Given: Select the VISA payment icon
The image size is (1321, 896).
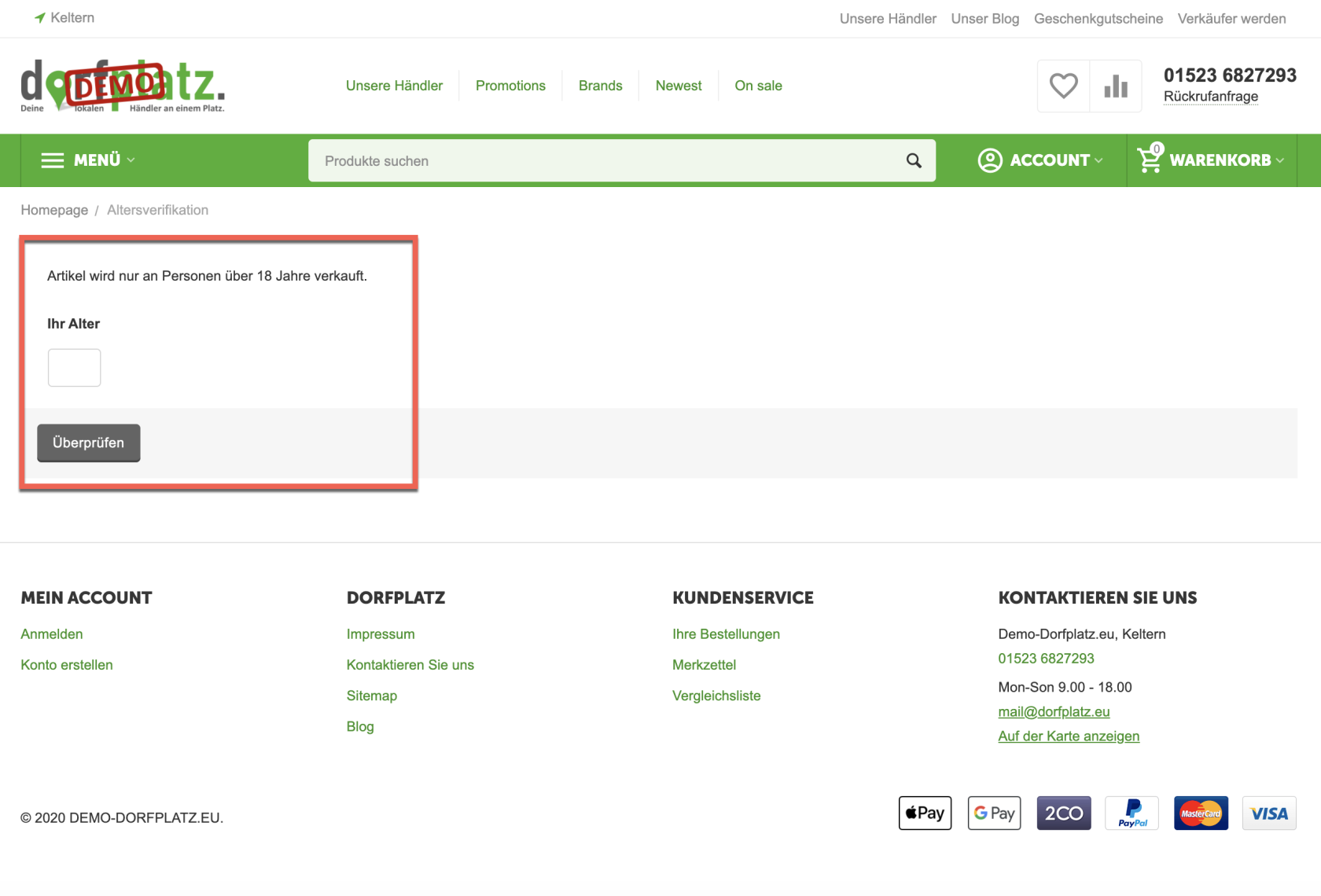Looking at the screenshot, I should click(1270, 813).
